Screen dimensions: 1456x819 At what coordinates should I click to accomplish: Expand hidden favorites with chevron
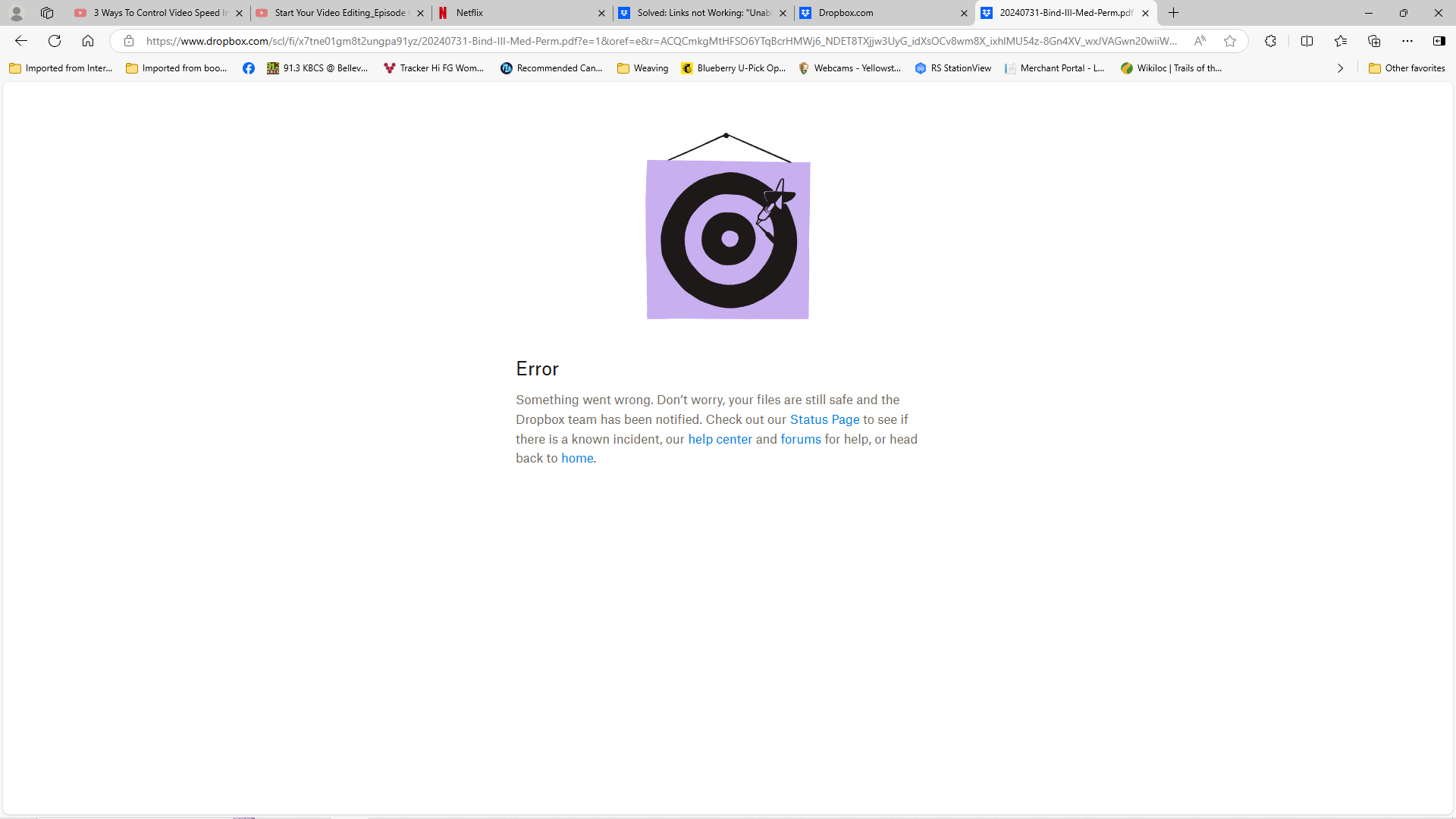[x=1340, y=67]
